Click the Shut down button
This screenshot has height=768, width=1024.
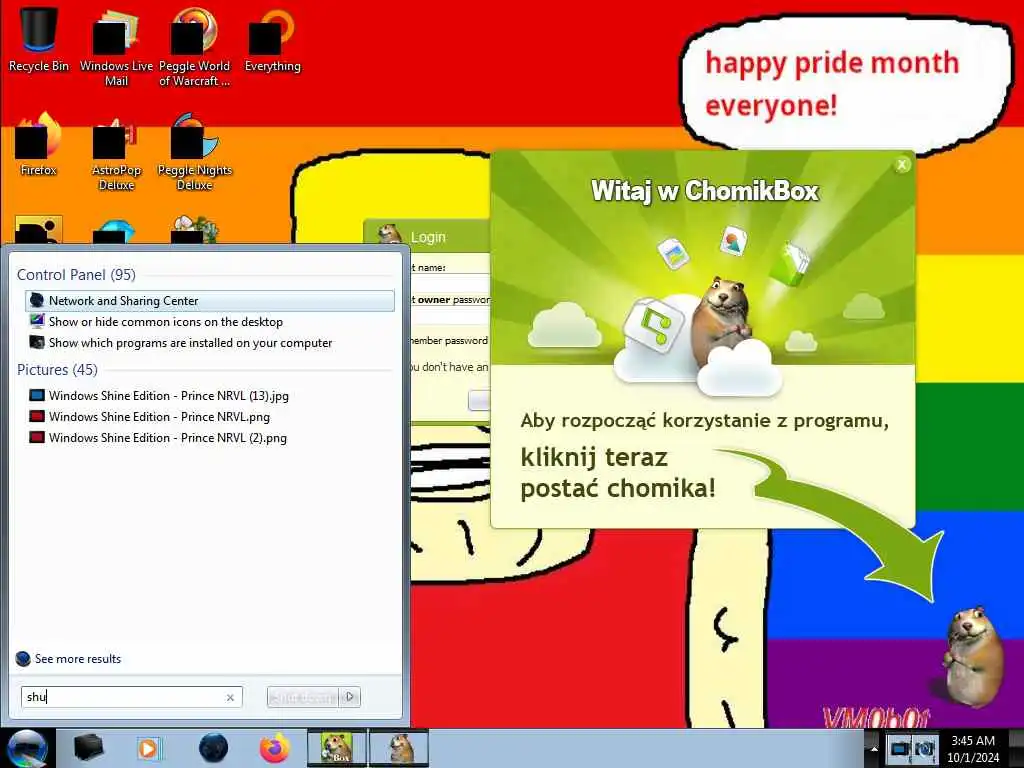(x=304, y=697)
